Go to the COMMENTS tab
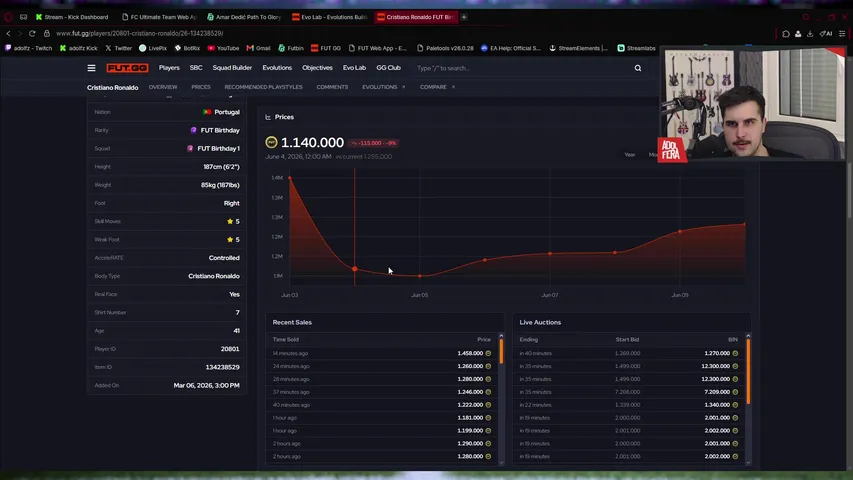Screen dimensions: 853x480 coord(332,87)
